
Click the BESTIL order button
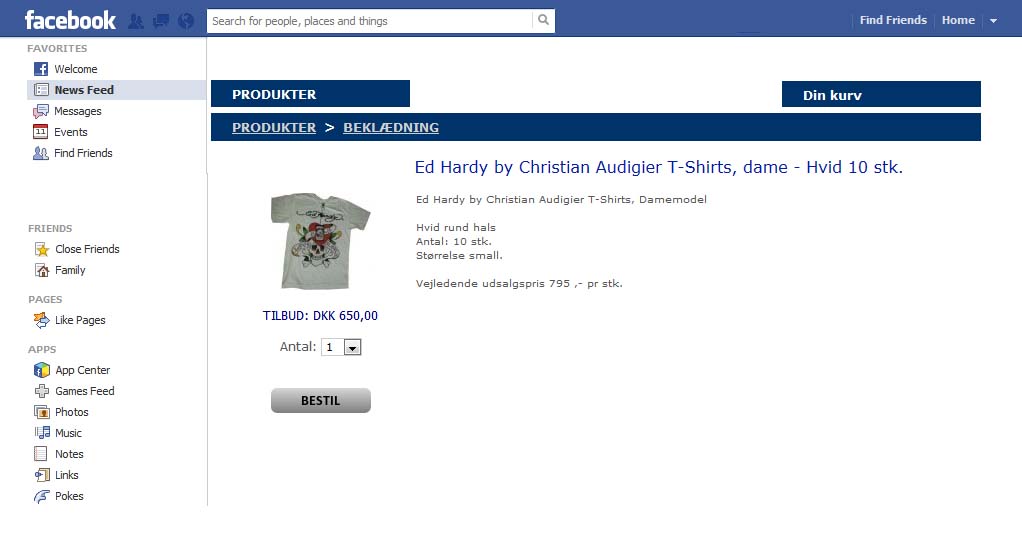[321, 401]
